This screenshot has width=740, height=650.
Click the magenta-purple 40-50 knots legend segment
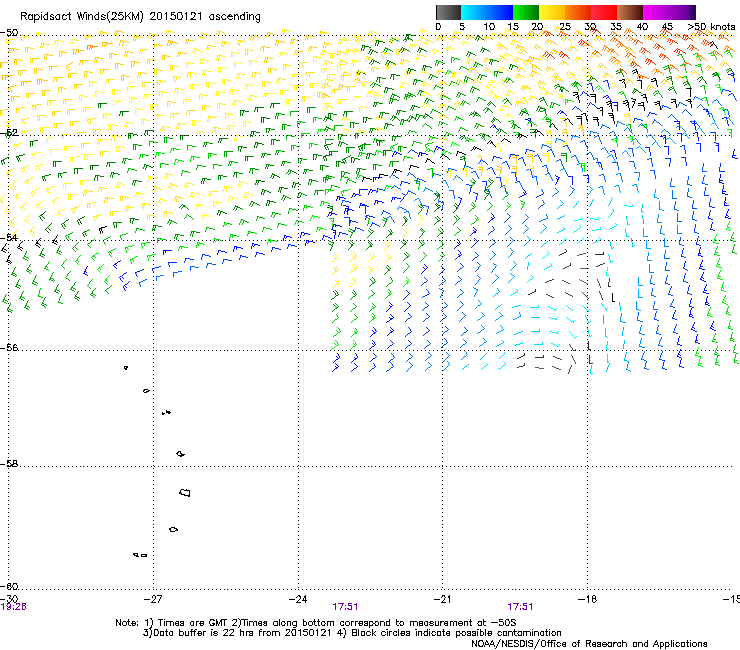pos(669,12)
